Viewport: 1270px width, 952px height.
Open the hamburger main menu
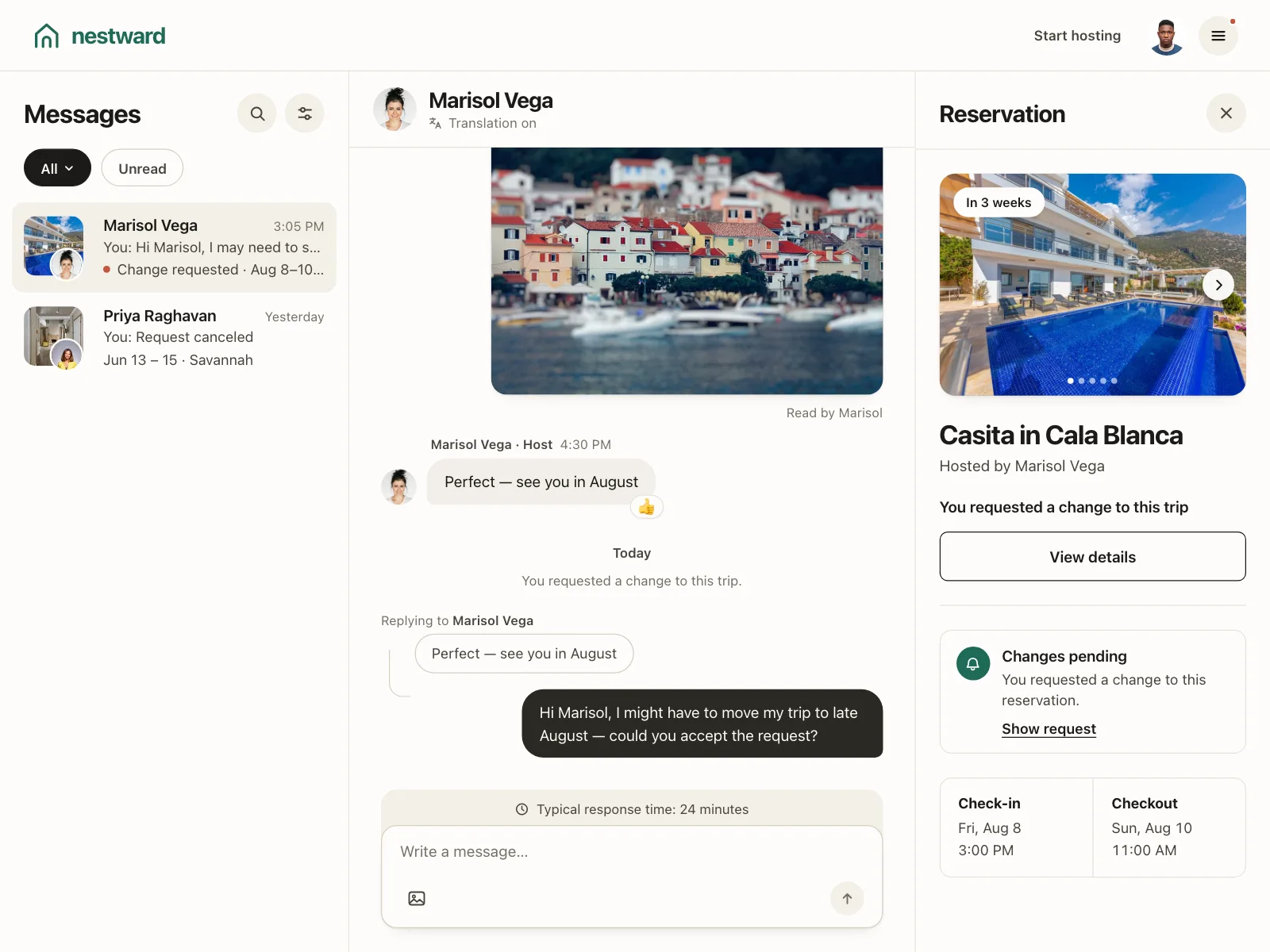coord(1218,36)
